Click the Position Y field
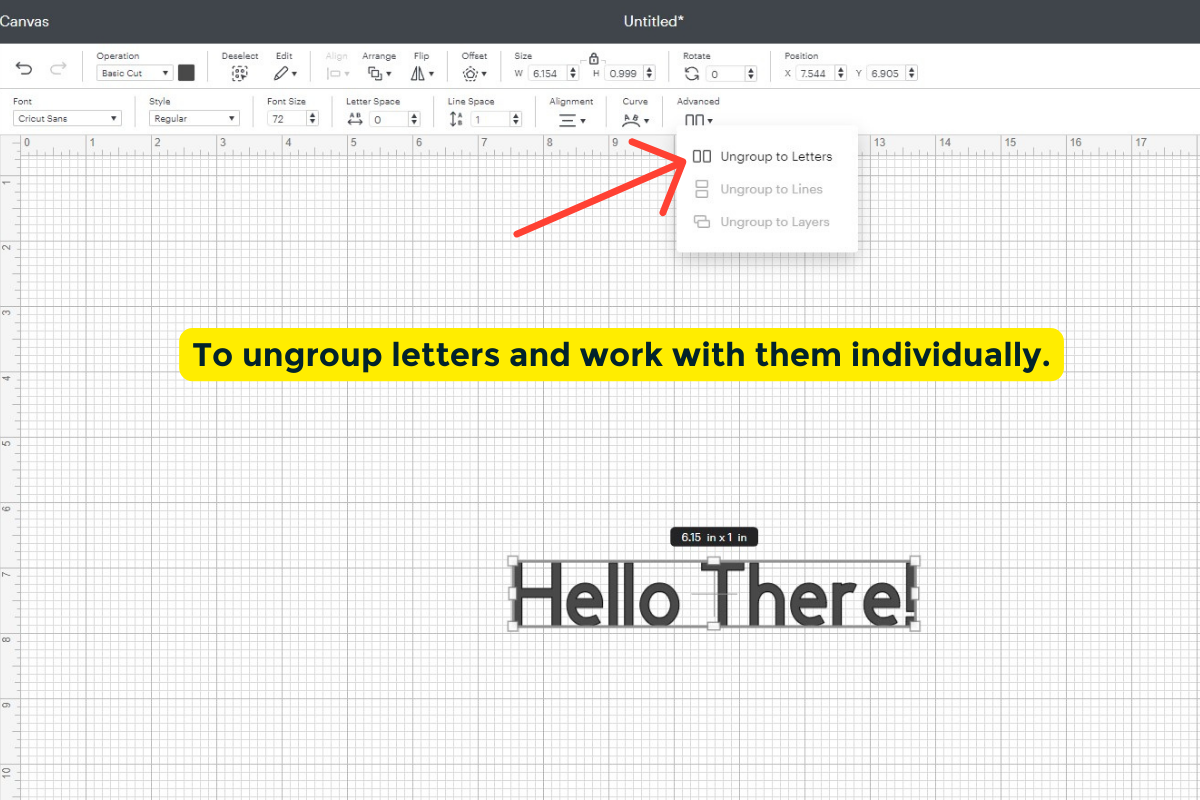The image size is (1200, 800). 887,73
